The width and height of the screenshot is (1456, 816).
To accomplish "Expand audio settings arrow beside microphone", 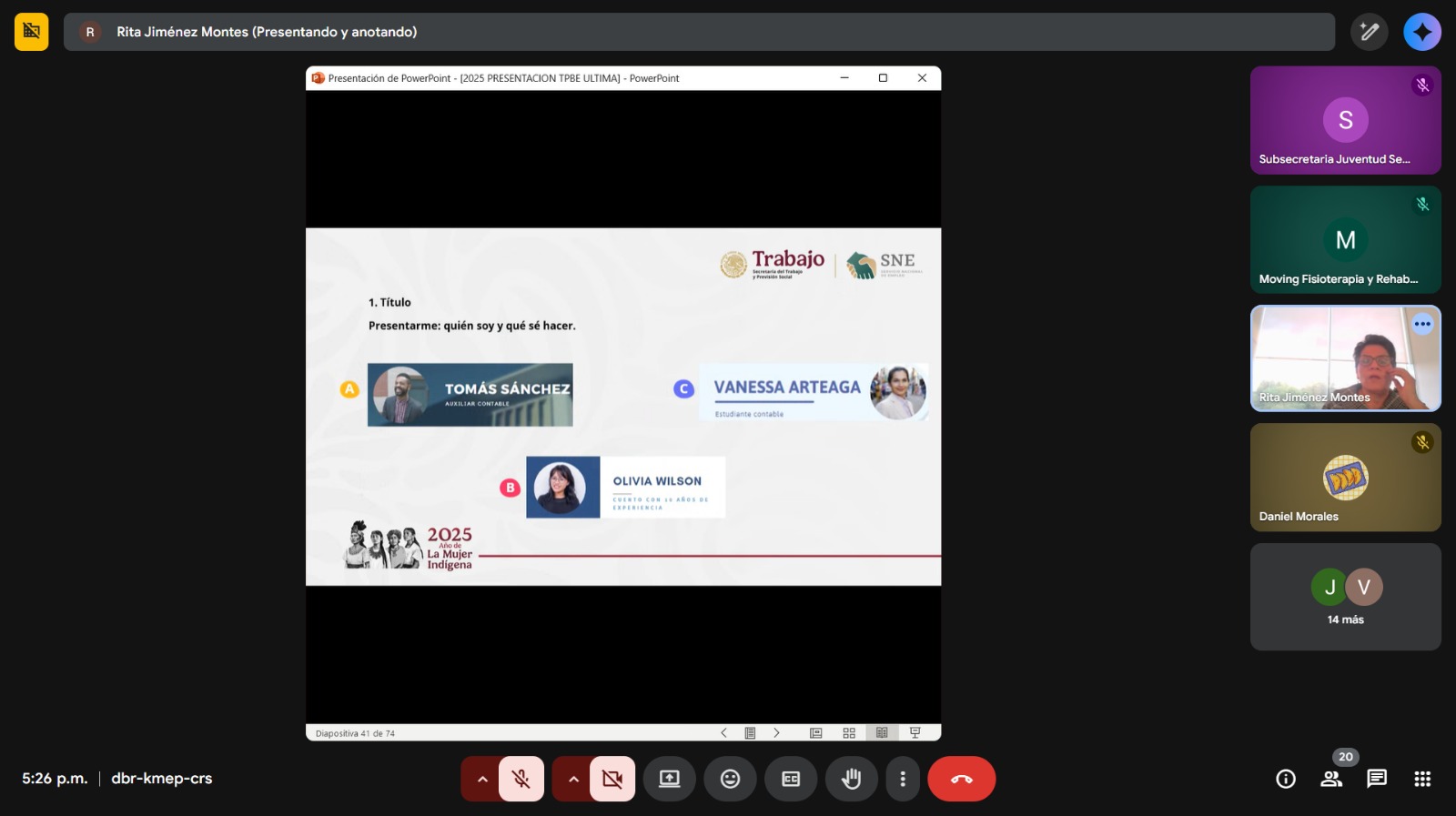I will click(482, 779).
